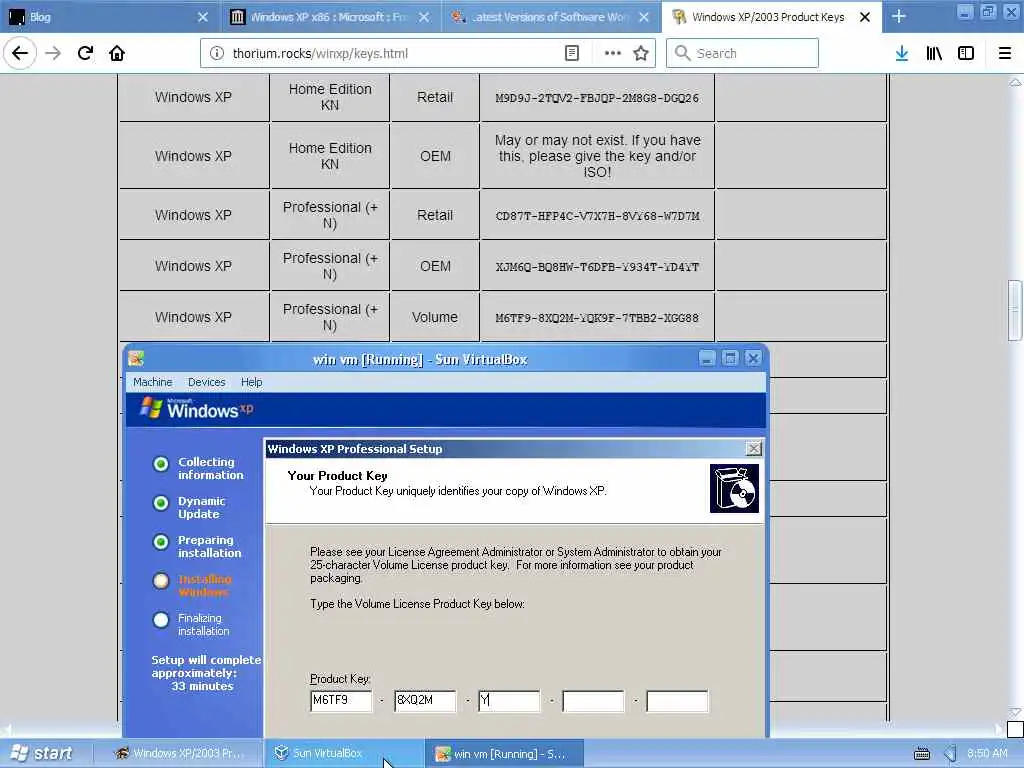Open a new tab with plus icon

[899, 16]
